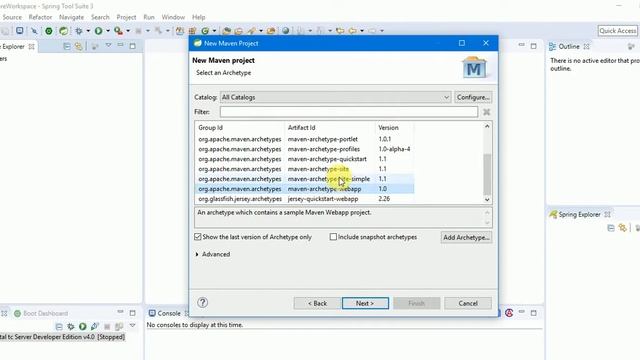
Task: Click the Cancel button
Action: coord(468,303)
